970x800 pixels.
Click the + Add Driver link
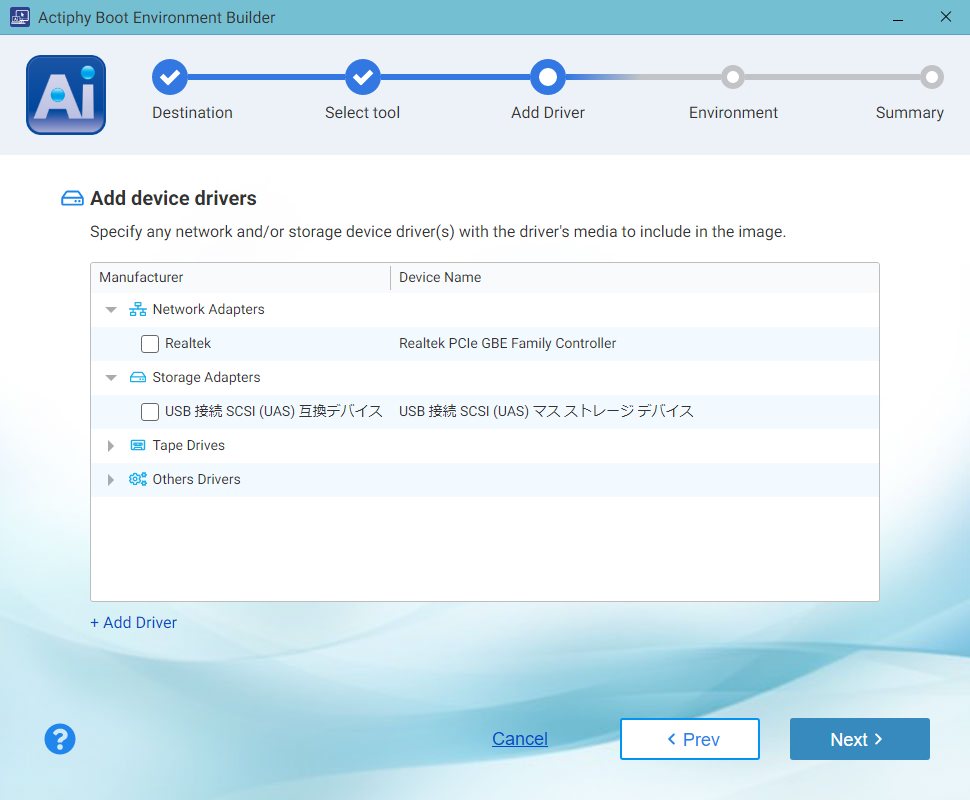tap(134, 623)
